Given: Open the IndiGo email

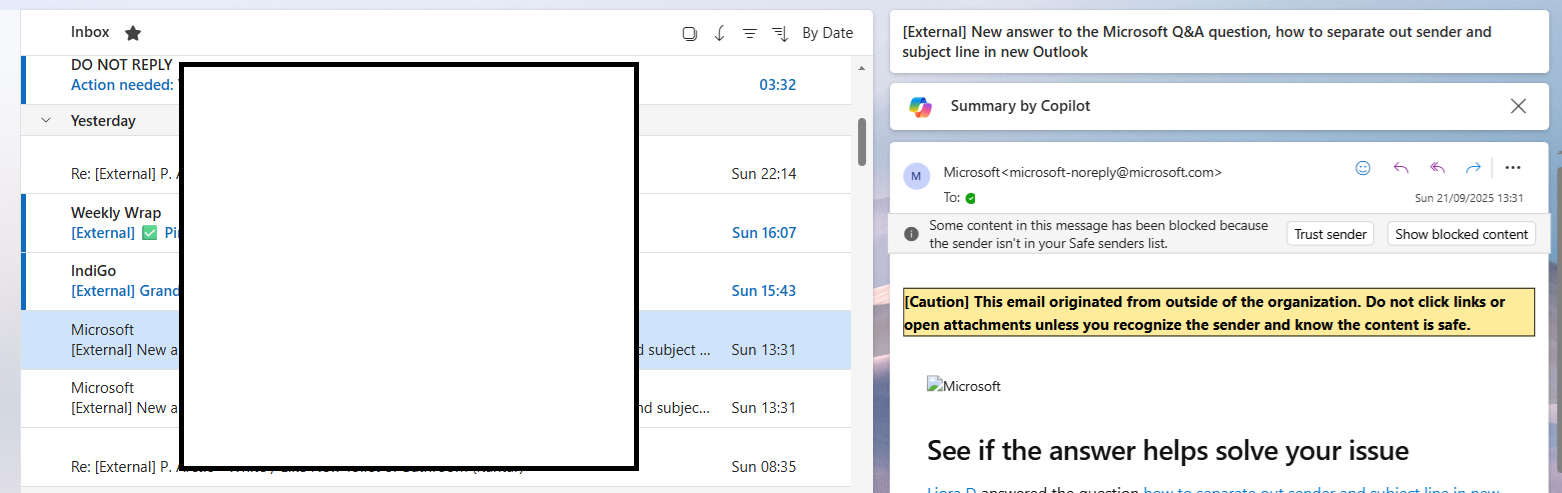Looking at the screenshot, I should [436, 281].
